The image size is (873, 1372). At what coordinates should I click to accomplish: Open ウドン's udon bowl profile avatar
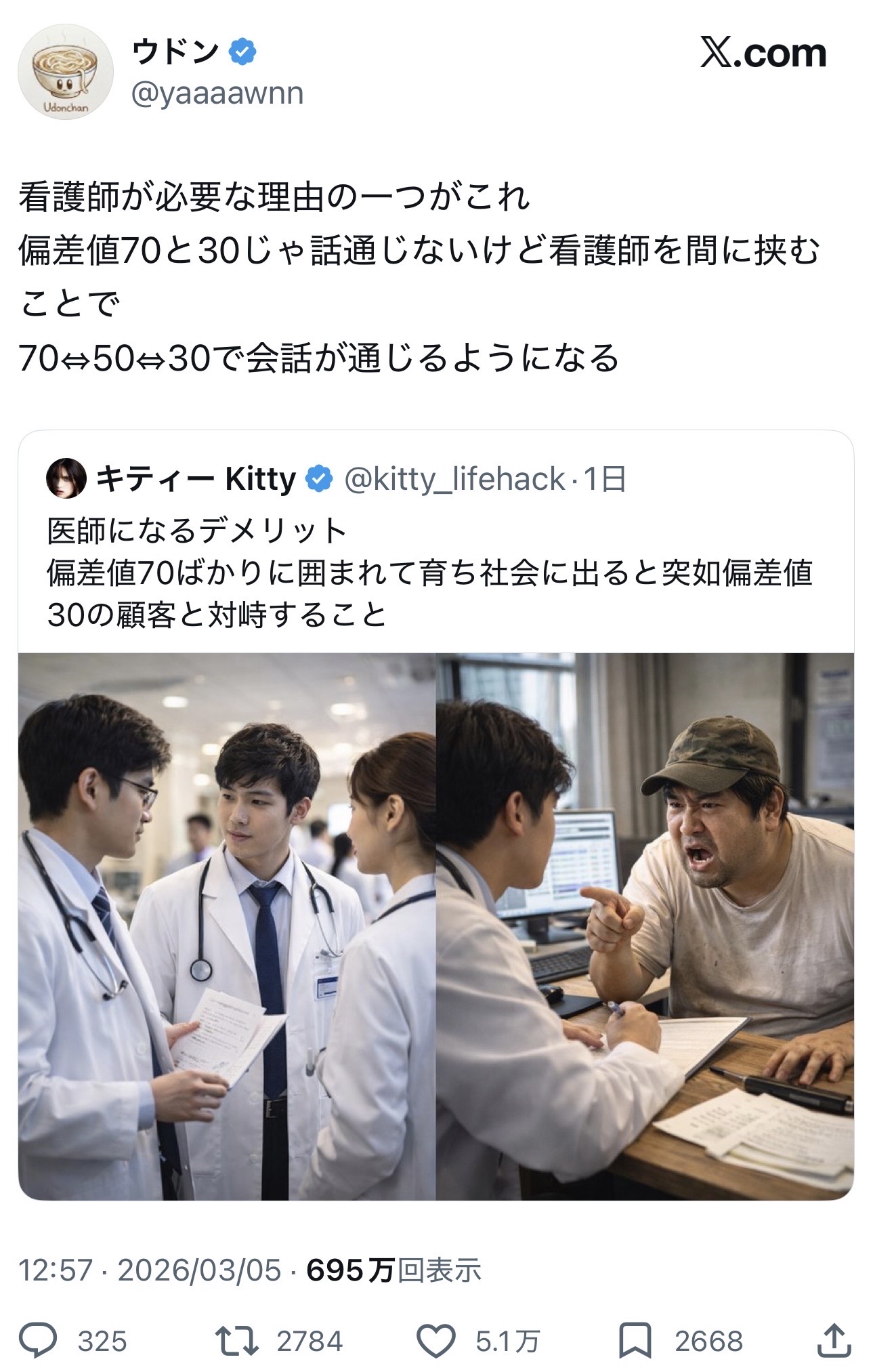point(66,72)
